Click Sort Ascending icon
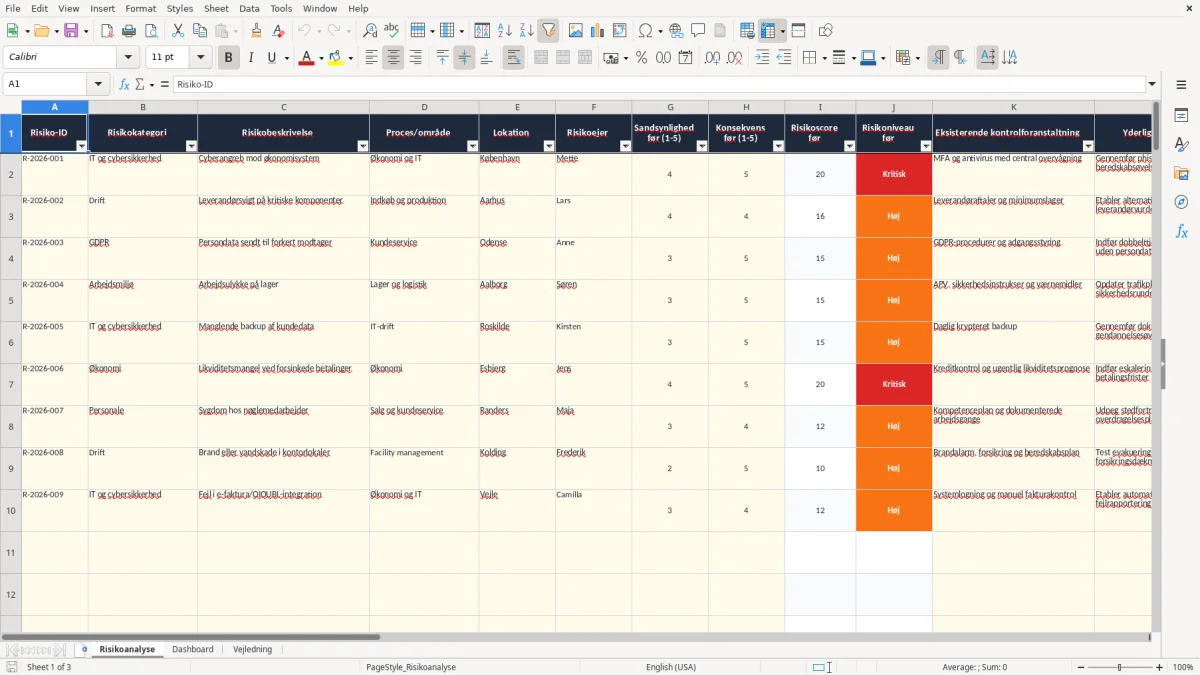The height and width of the screenshot is (675, 1200). click(505, 31)
